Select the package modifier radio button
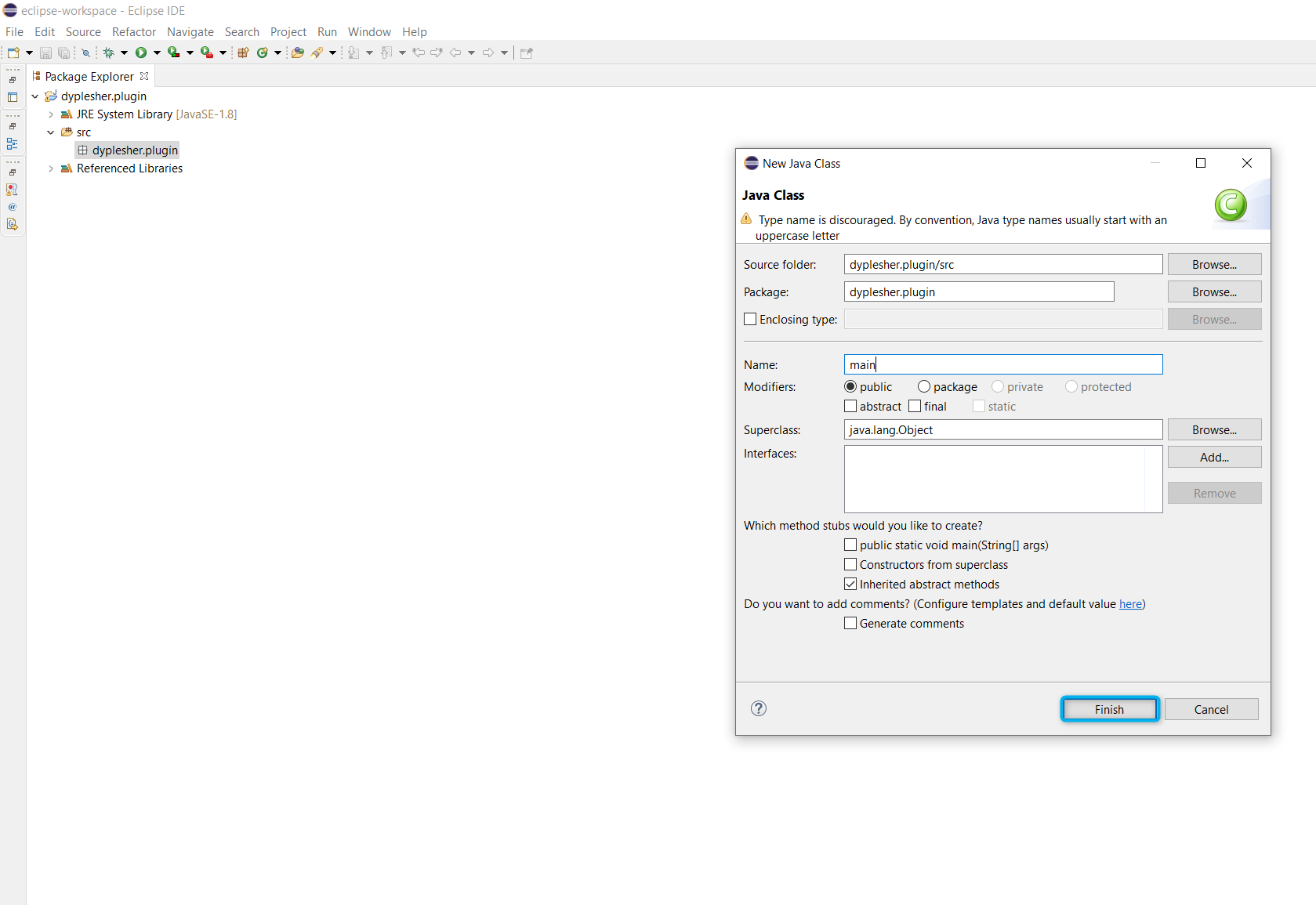 (x=924, y=386)
